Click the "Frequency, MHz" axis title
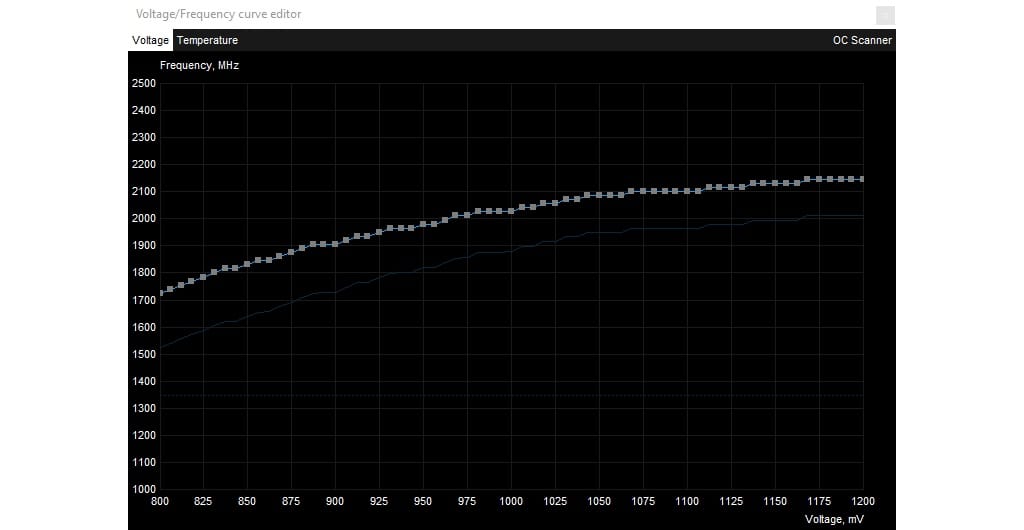This screenshot has height=530, width=1024. (x=199, y=65)
